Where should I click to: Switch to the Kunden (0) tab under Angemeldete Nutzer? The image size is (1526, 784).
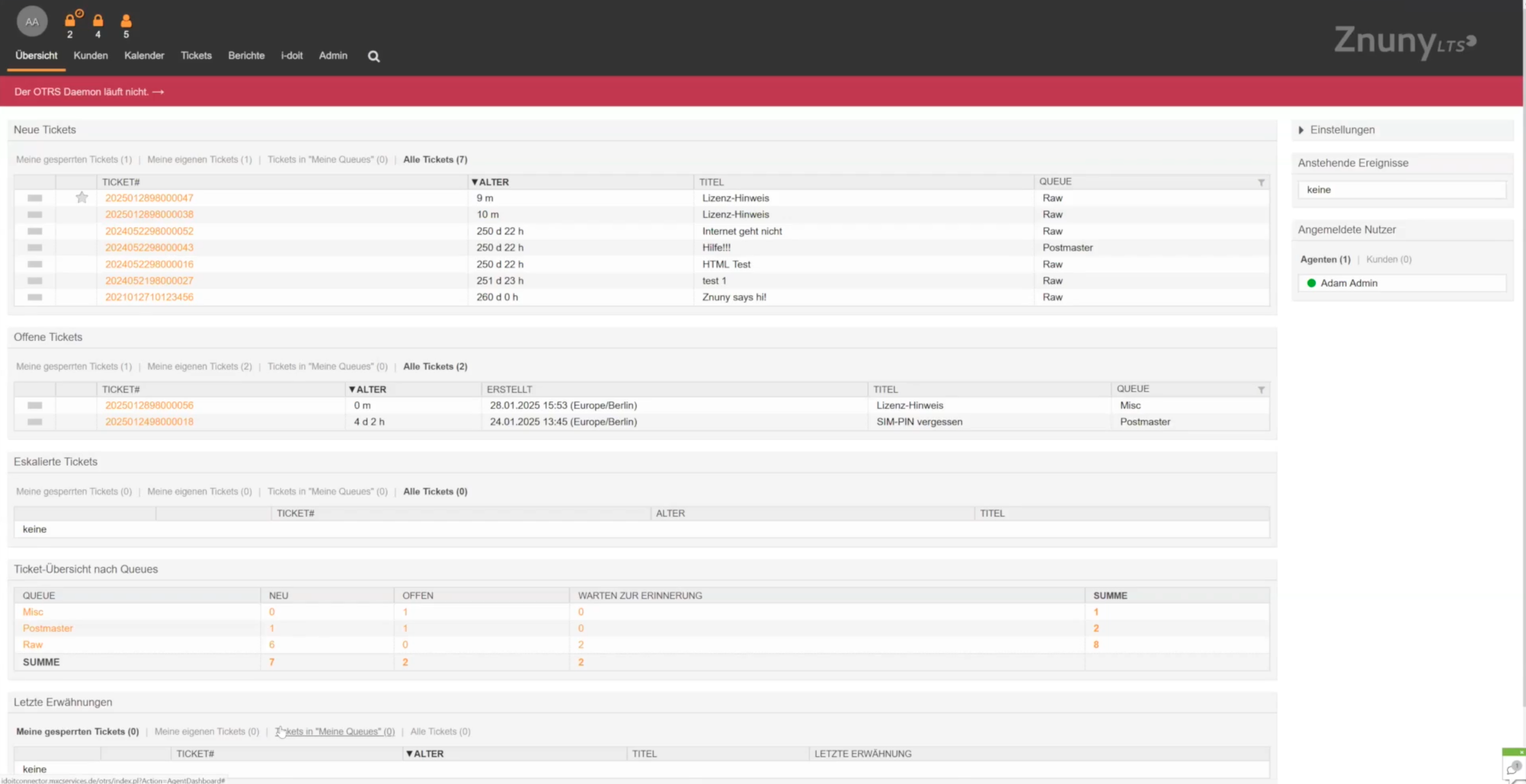[x=1389, y=259]
